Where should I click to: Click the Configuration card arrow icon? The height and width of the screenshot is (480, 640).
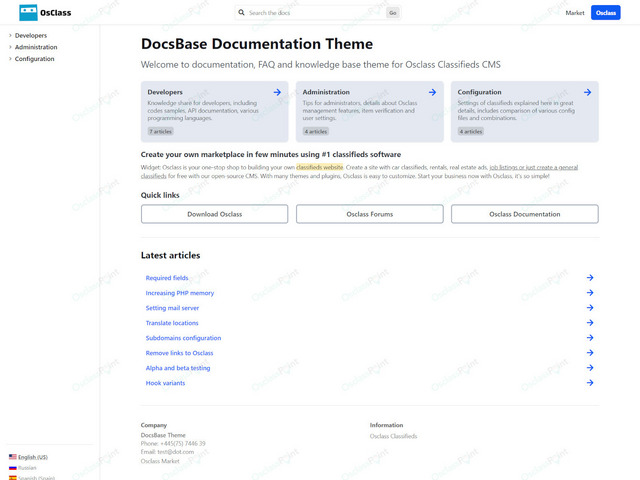click(587, 92)
